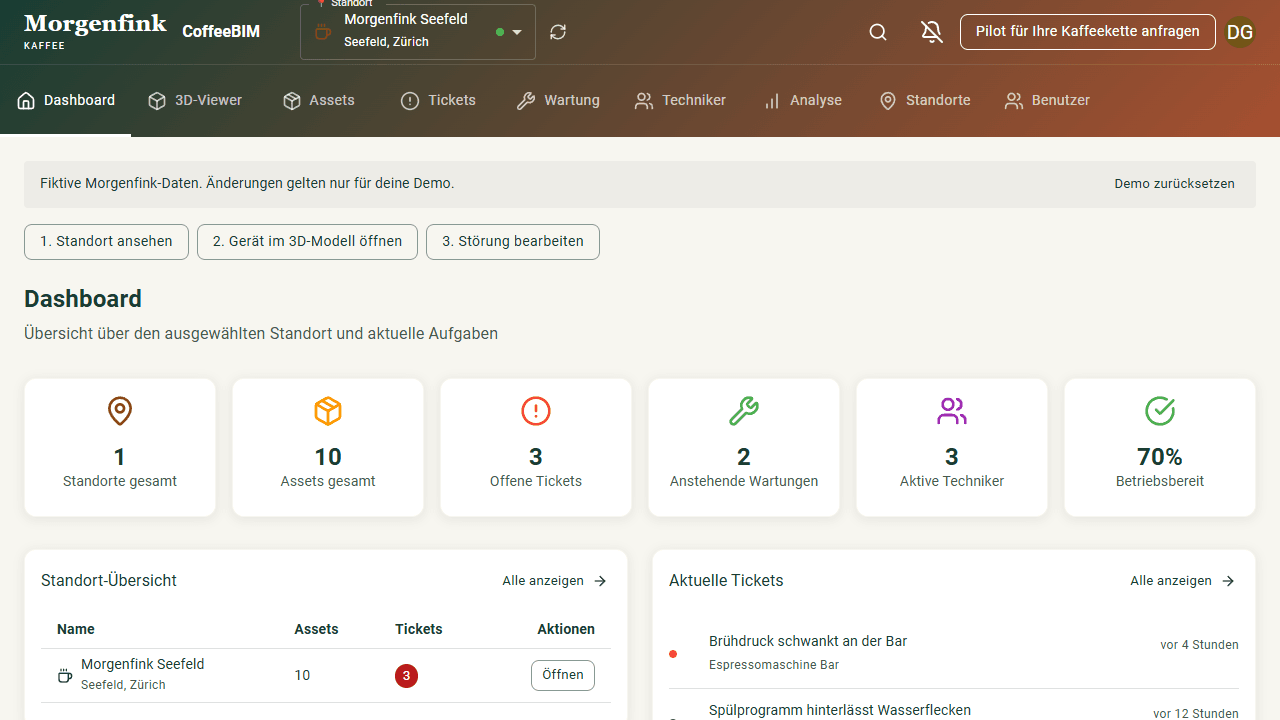Open the Standorte gesamt card

(120, 448)
